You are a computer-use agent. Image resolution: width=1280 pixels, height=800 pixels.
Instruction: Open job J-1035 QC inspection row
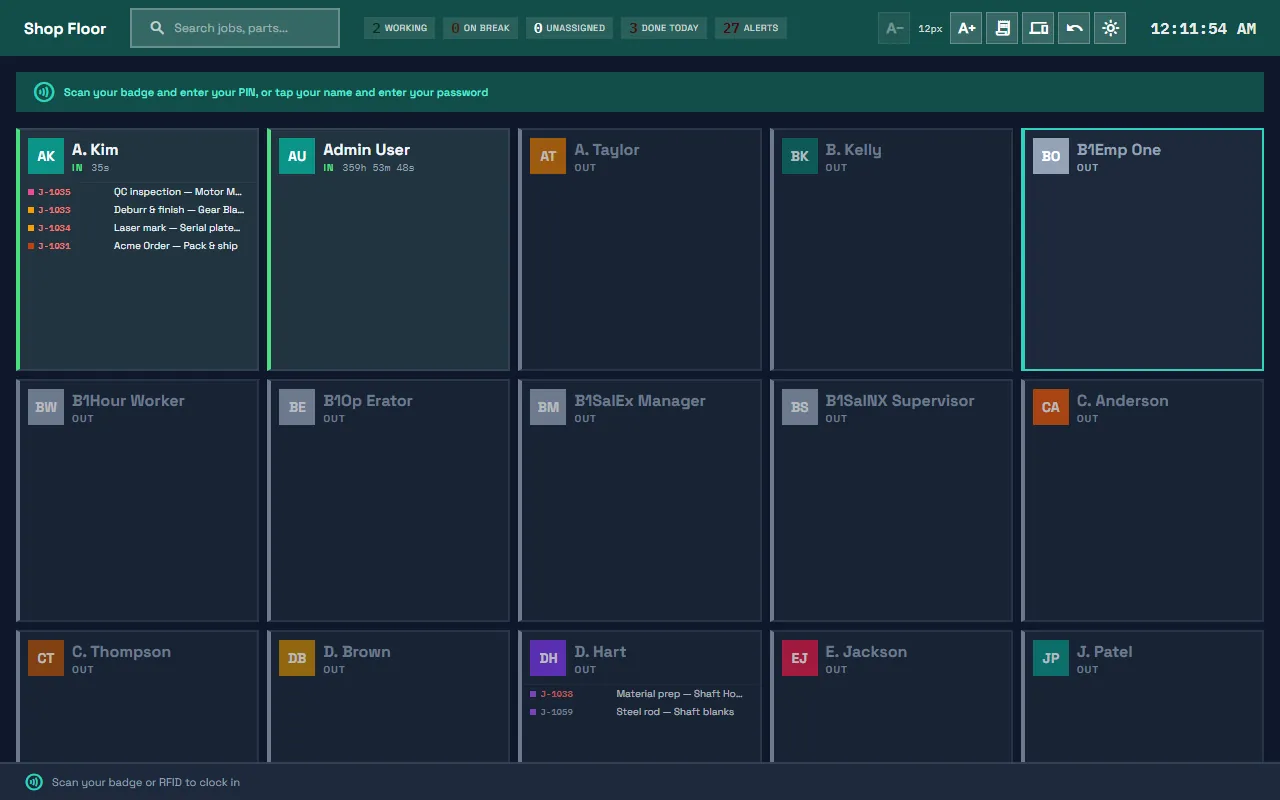coord(137,192)
